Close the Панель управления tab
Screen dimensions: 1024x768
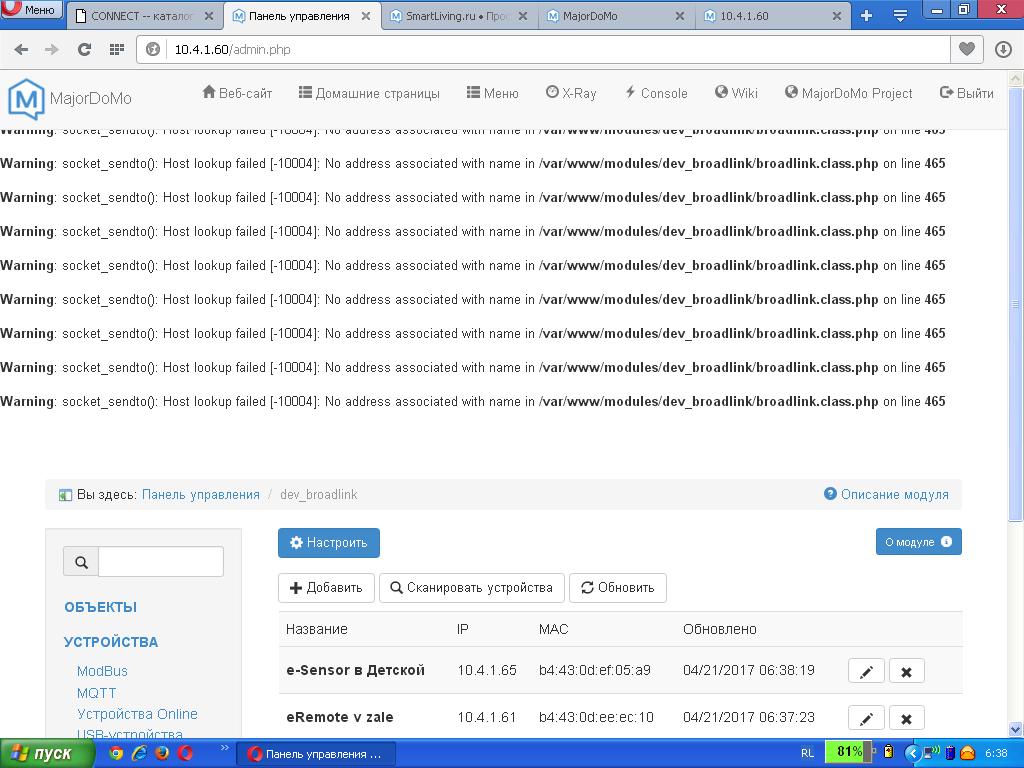(x=366, y=16)
